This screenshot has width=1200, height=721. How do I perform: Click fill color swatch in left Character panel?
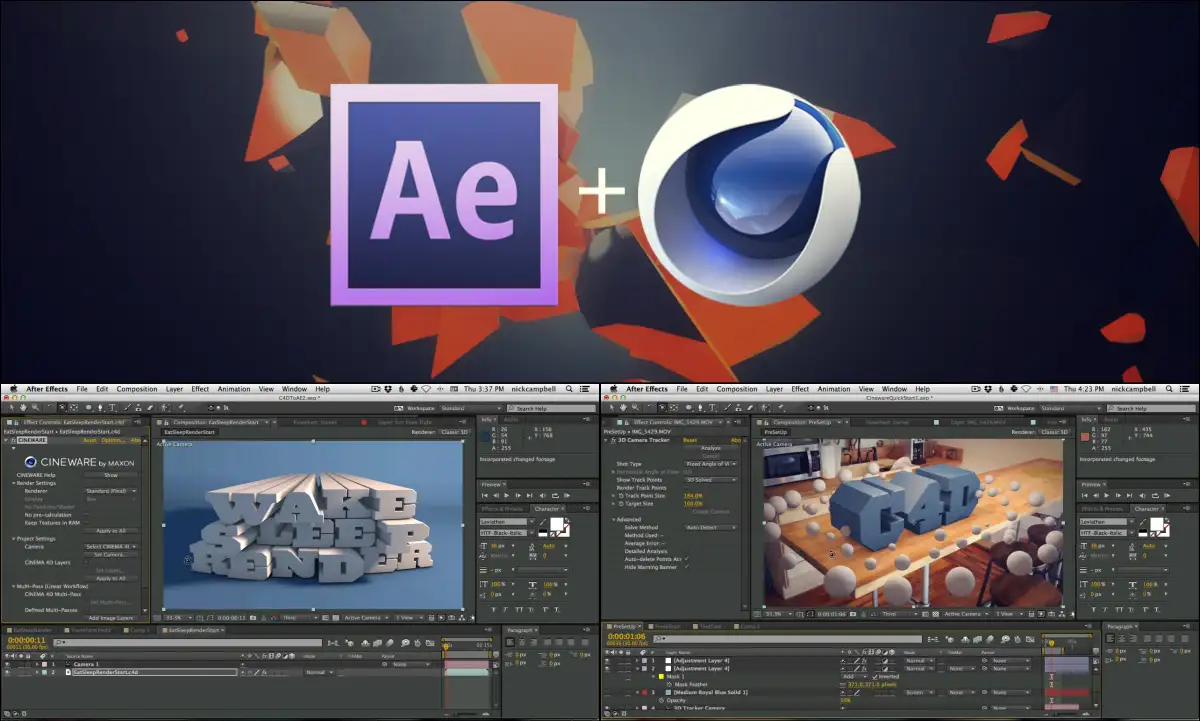tap(556, 525)
